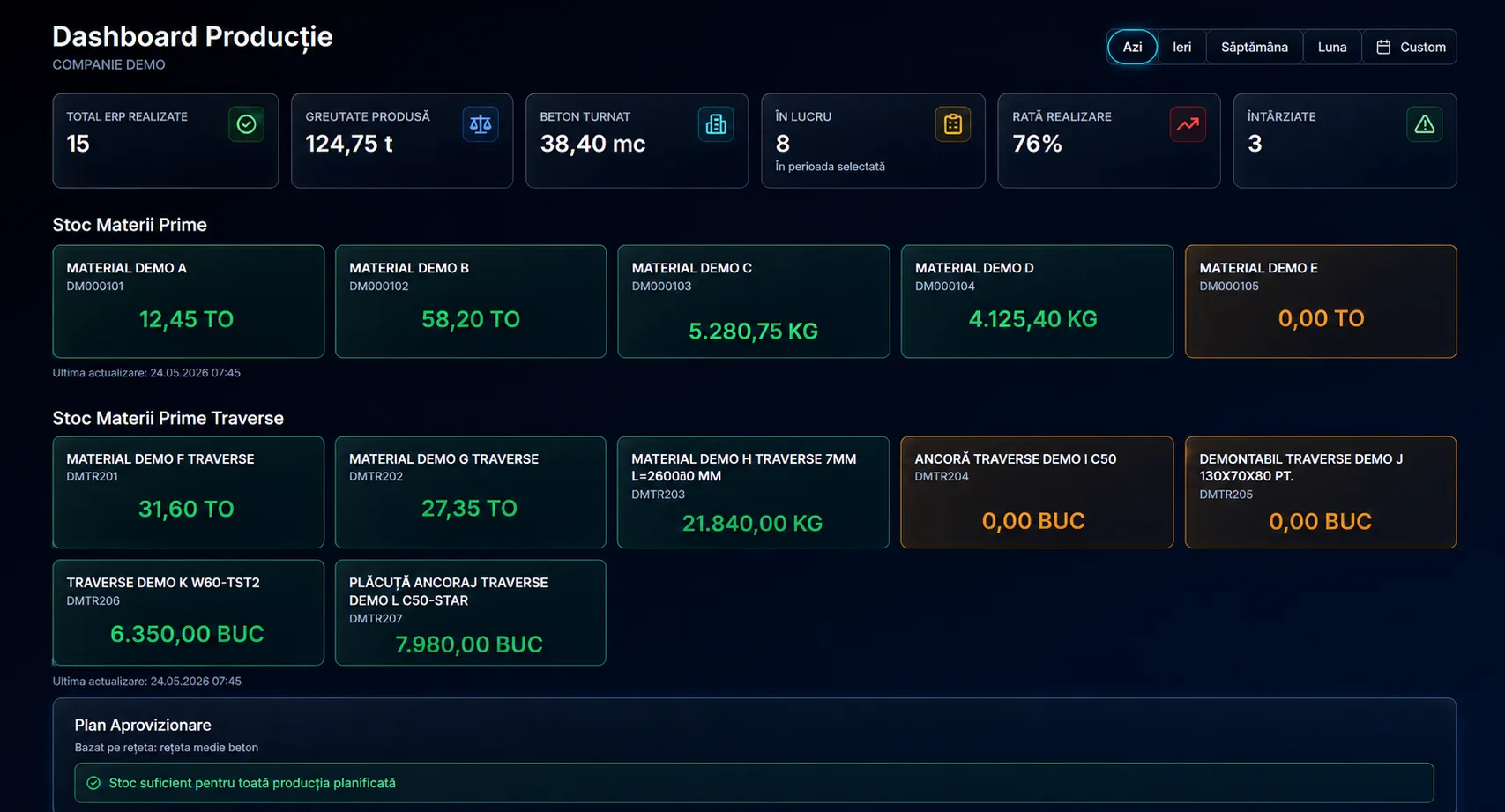Switch to the Ieri period tab
Screen dimensions: 1505x812
click(x=1181, y=47)
